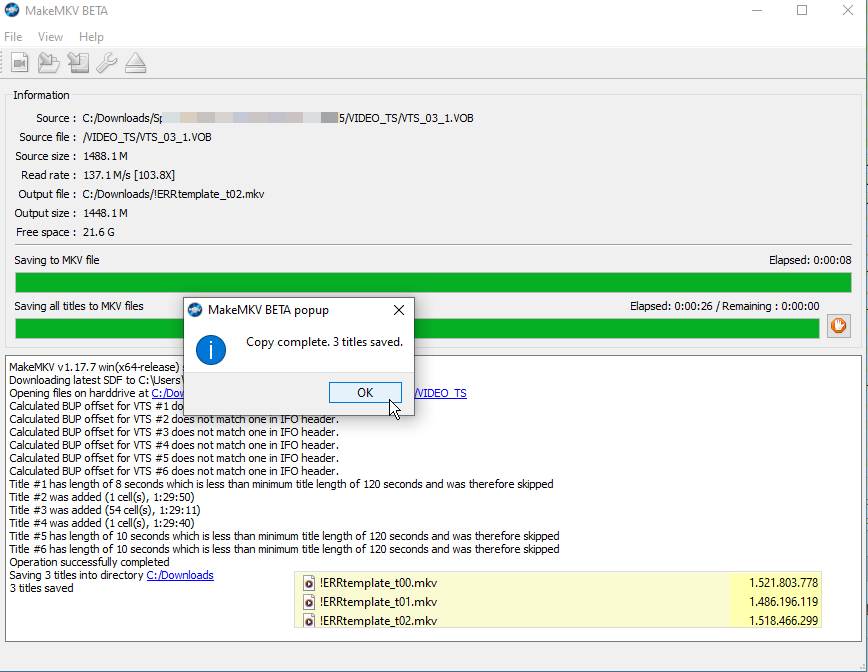Screen dimensions: 868x672
Task: Click the Output file path value
Action: tap(173, 194)
